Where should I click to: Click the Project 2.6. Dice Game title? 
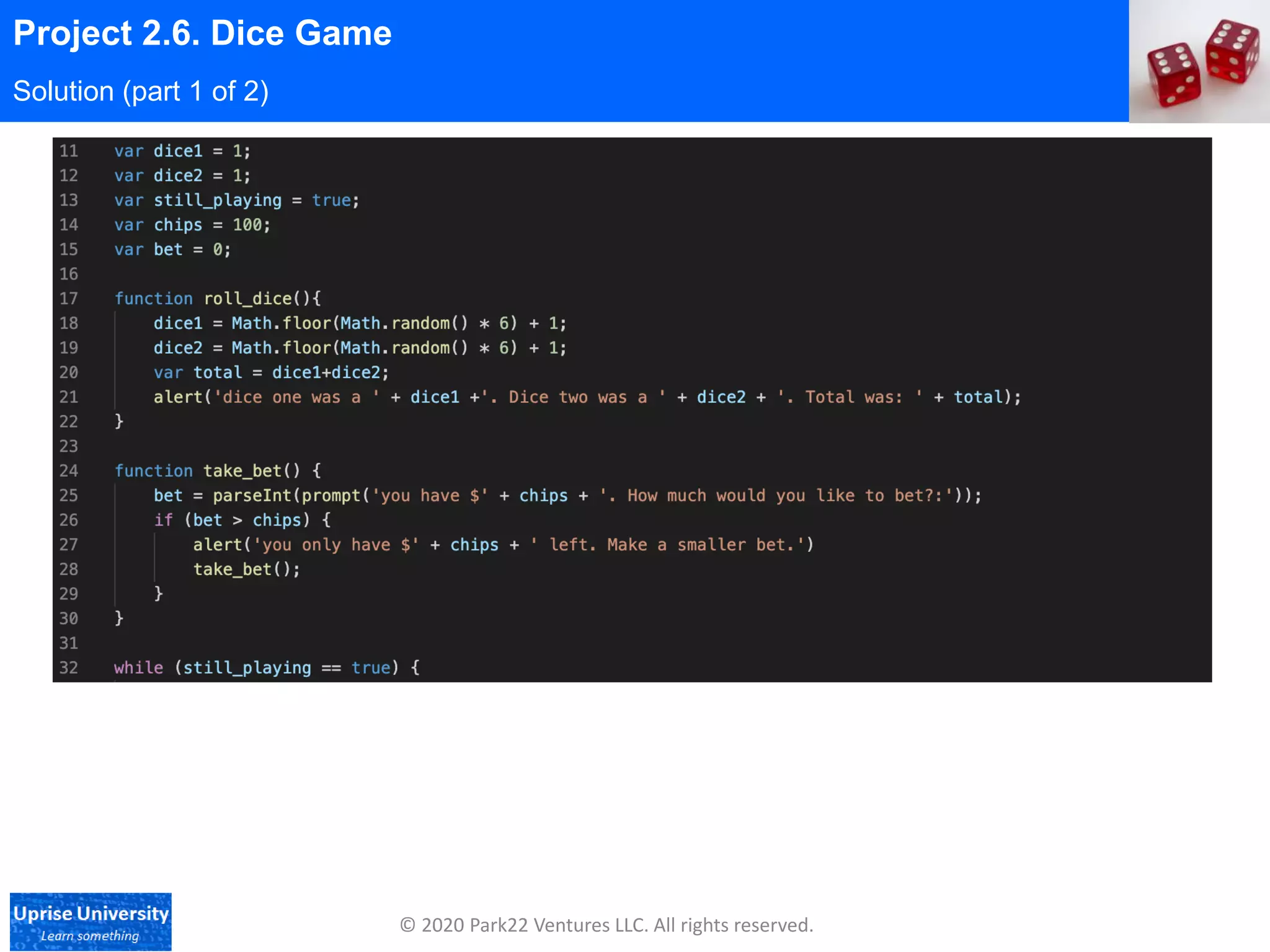202,33
